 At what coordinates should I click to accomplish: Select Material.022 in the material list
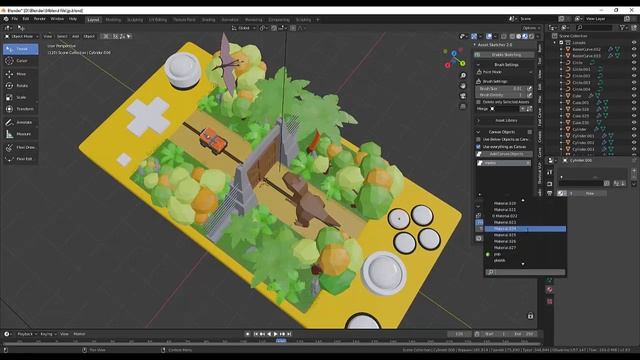(525, 216)
